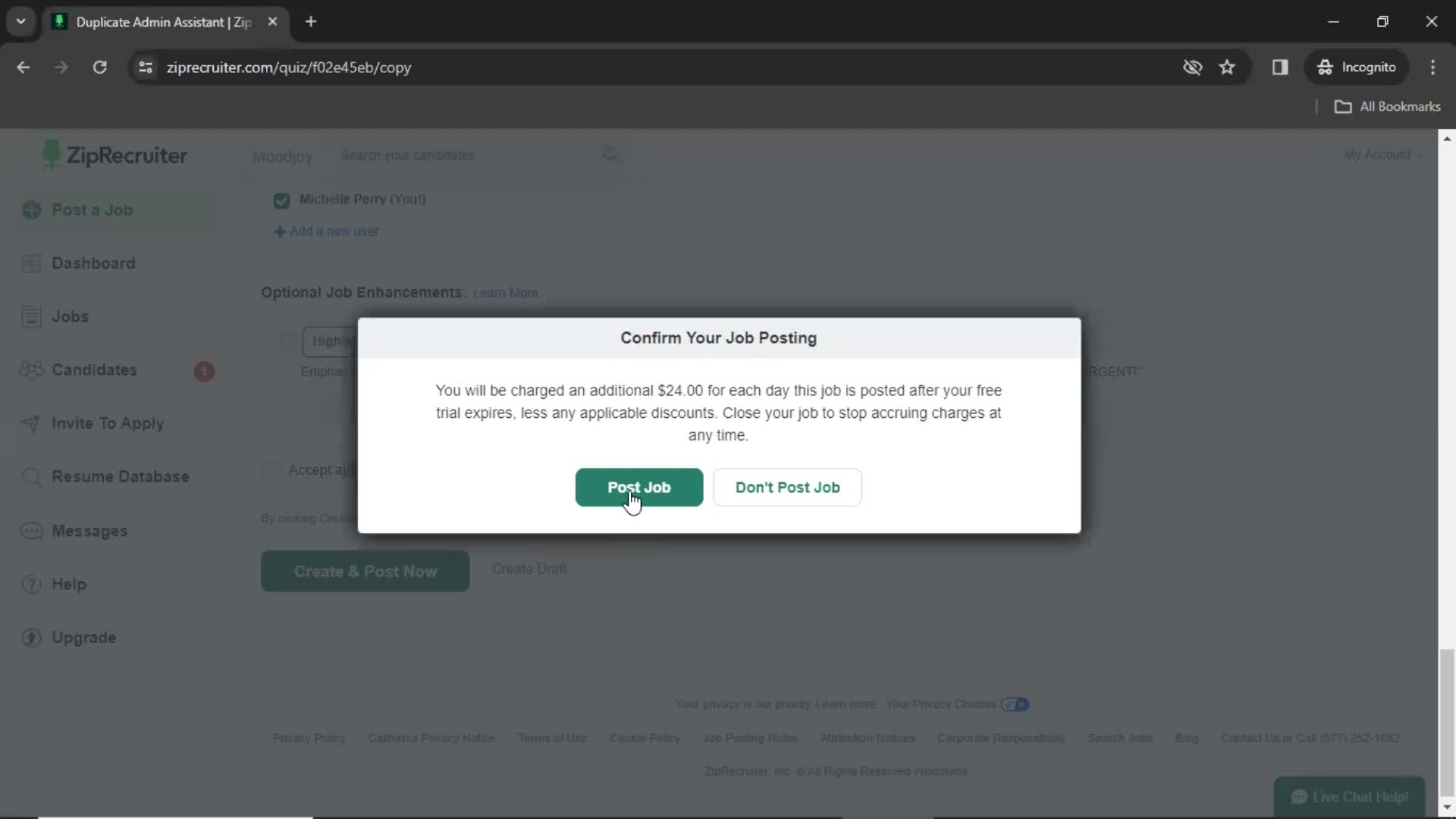Open the Resume Database search icon
The height and width of the screenshot is (819, 1456).
point(32,476)
